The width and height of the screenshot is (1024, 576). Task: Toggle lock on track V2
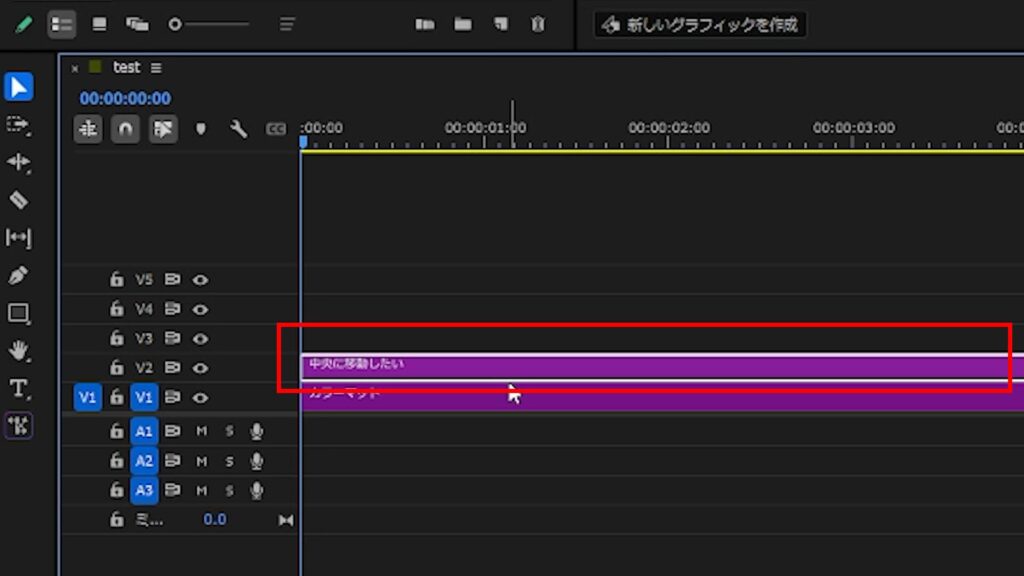pos(116,368)
